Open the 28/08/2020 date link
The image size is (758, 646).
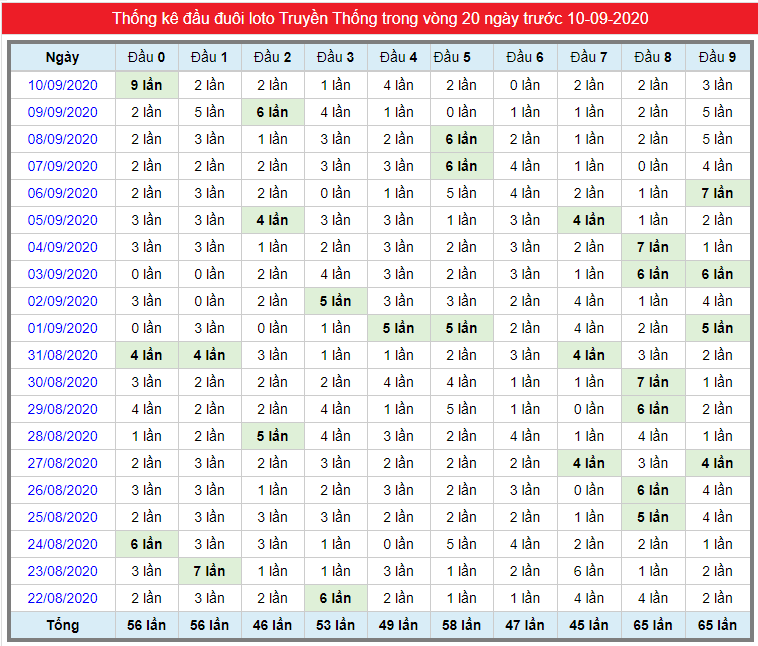[x=63, y=436]
